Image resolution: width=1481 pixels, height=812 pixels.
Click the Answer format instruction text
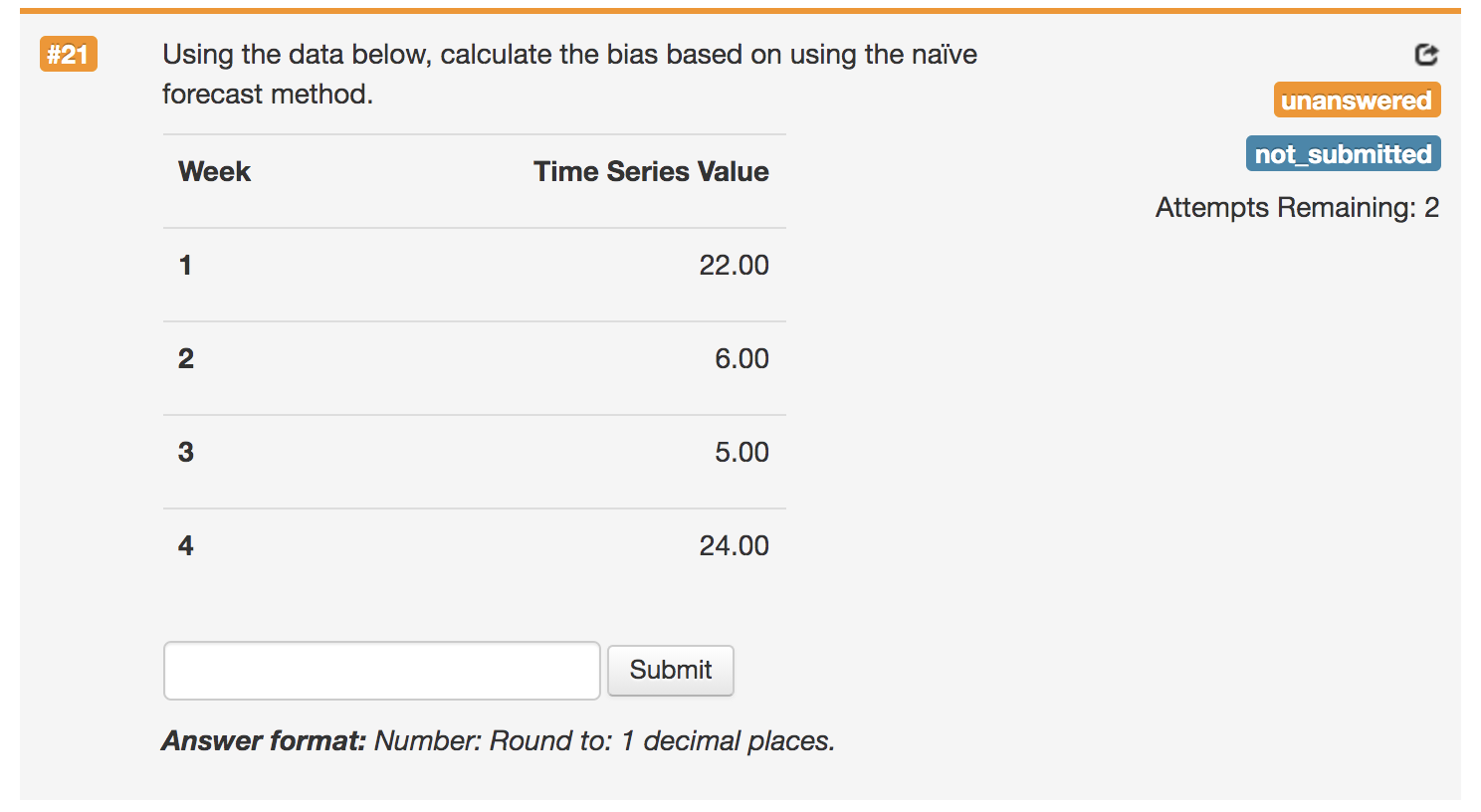498,740
